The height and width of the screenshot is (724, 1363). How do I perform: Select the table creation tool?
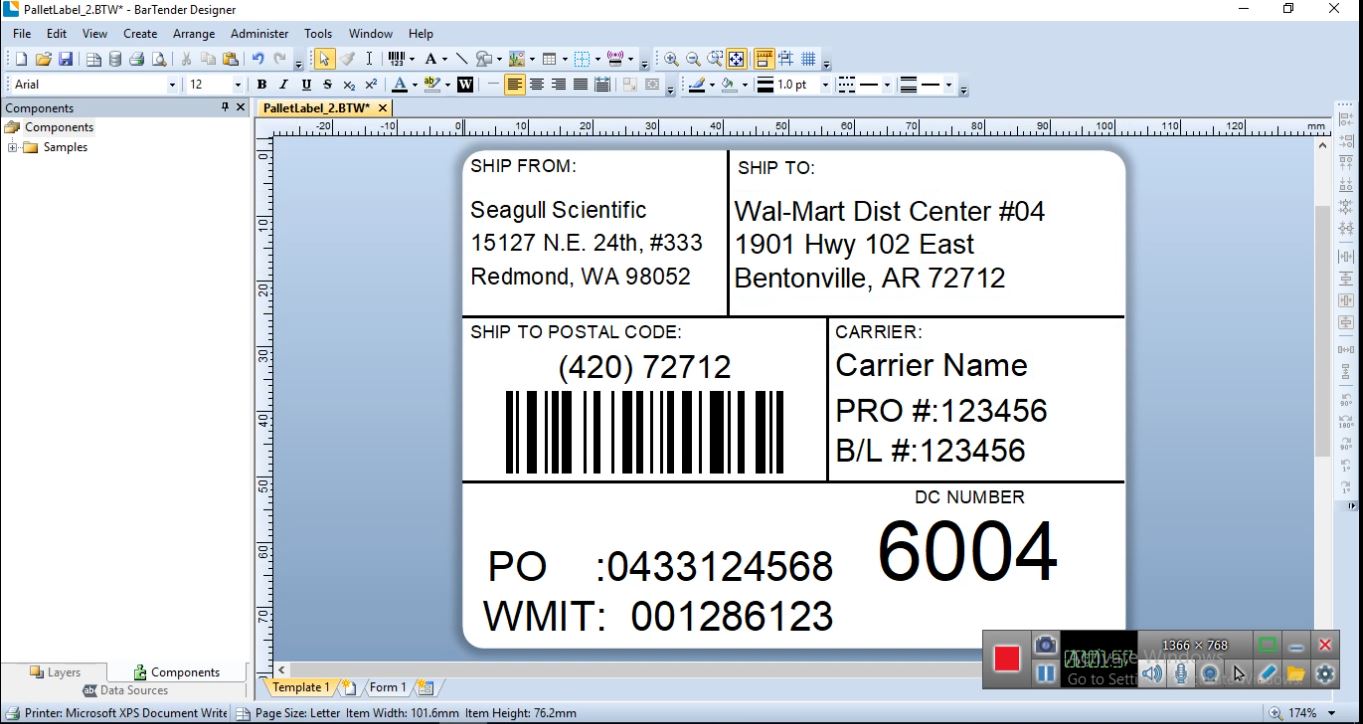pyautogui.click(x=549, y=59)
